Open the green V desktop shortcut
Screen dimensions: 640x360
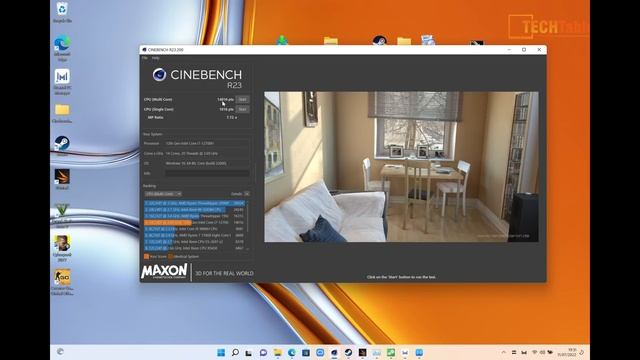(x=62, y=215)
